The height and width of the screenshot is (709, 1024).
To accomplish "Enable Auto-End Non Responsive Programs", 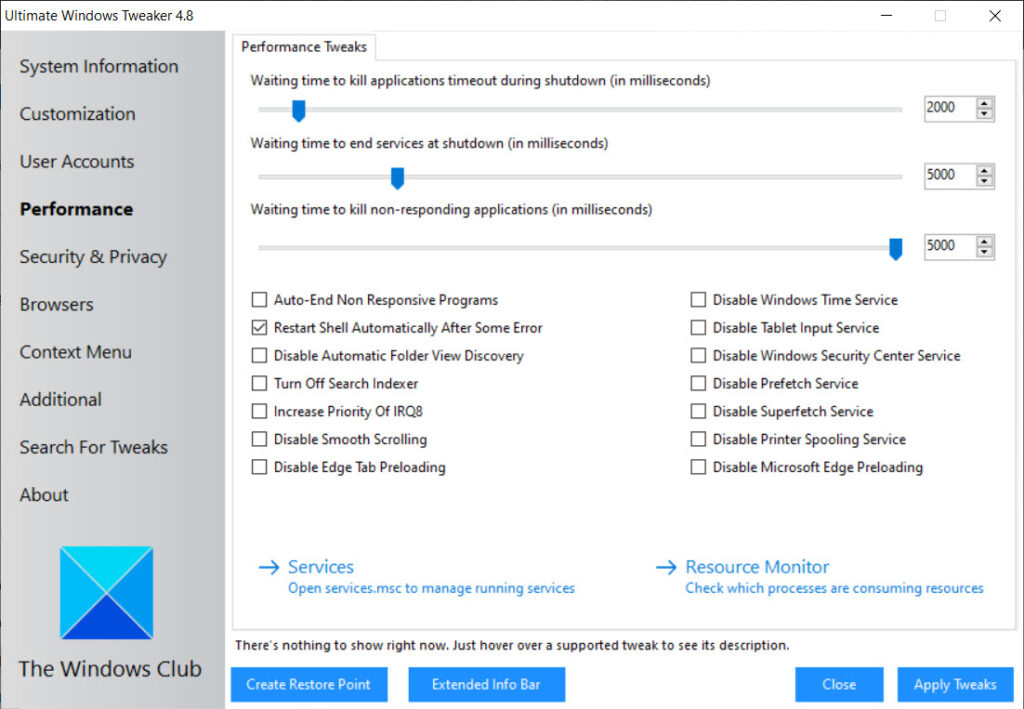I will (x=259, y=299).
